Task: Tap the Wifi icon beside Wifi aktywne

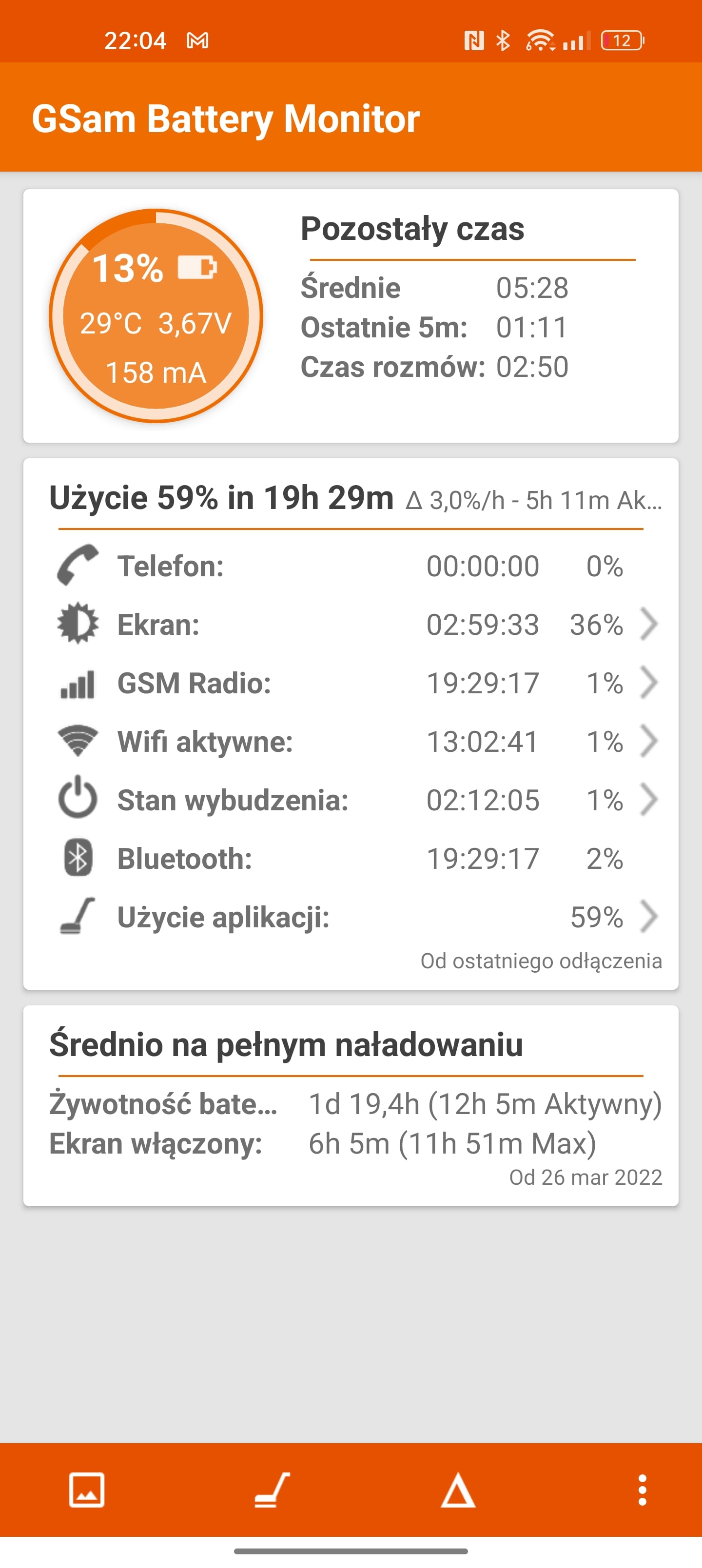Action: 78,741
